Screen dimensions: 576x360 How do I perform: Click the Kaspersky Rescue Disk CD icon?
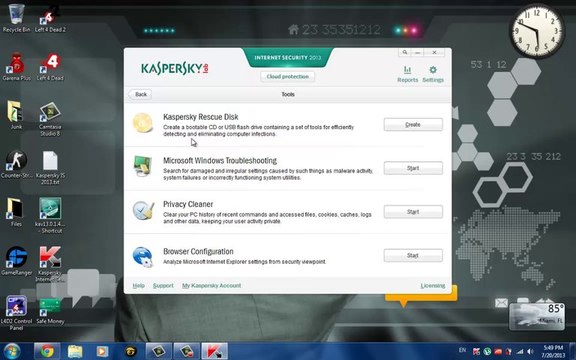pos(143,123)
